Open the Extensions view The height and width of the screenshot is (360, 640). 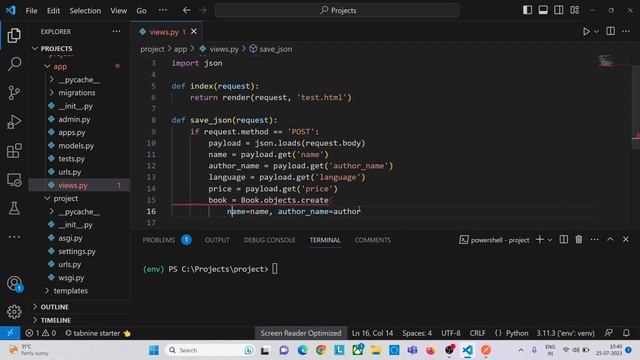14,151
